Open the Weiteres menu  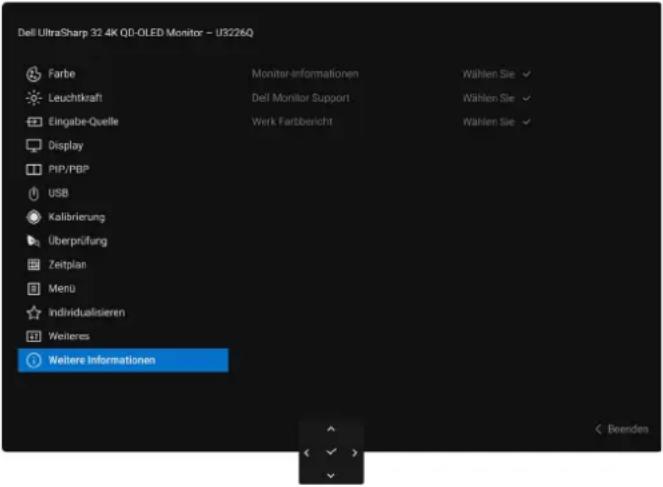coord(69,337)
